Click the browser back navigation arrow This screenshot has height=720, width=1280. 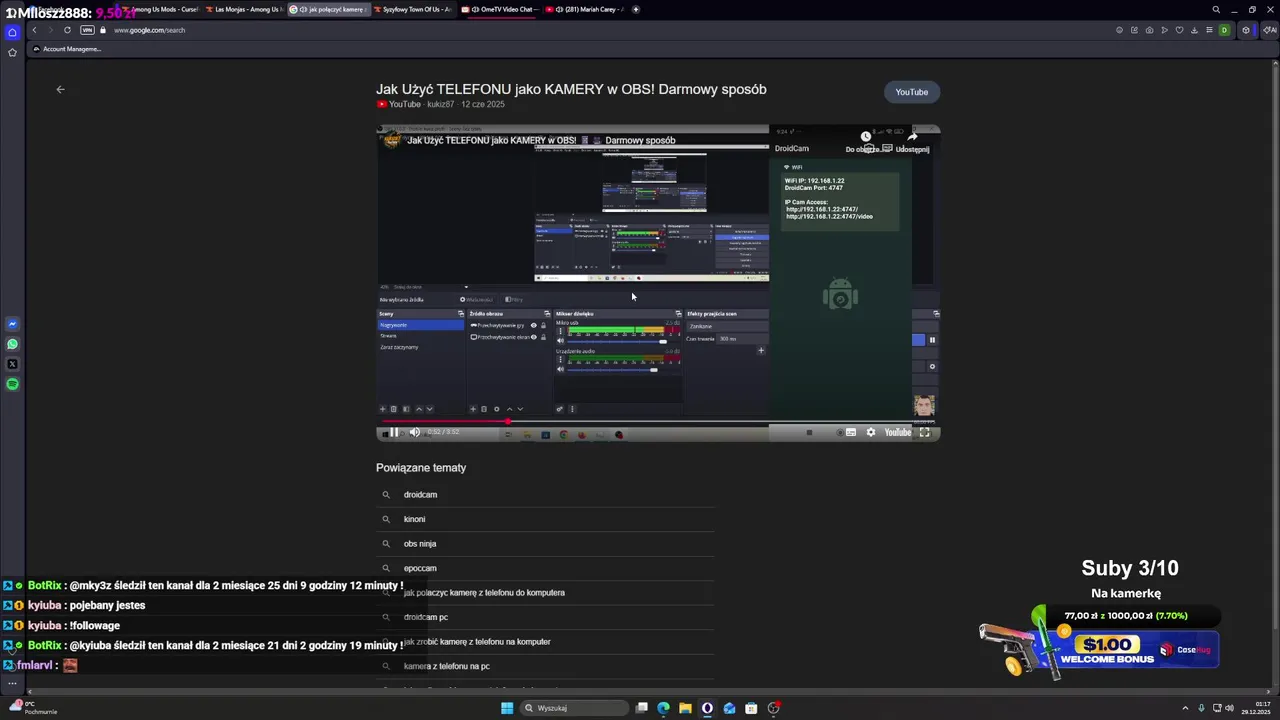coord(34,30)
